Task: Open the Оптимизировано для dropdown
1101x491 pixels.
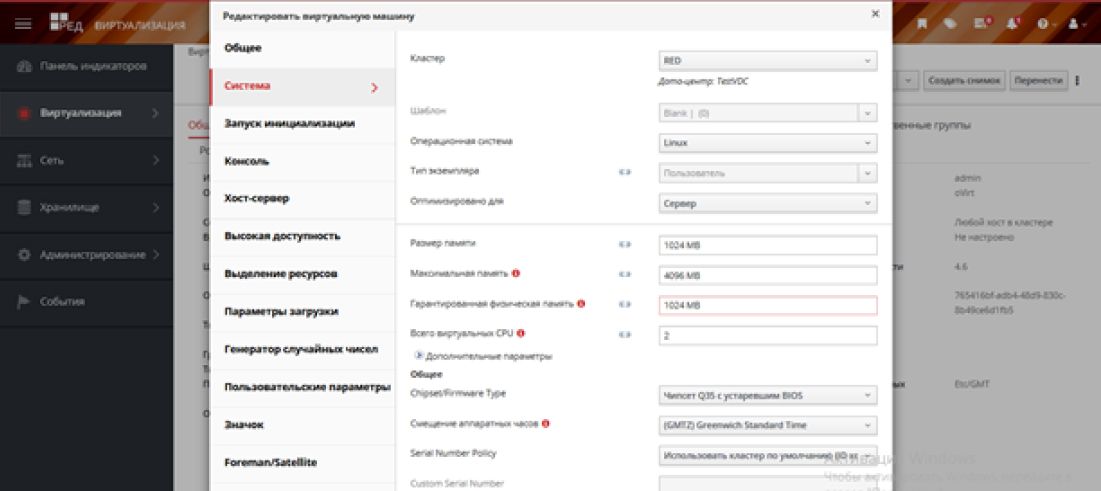Action: coord(767,203)
